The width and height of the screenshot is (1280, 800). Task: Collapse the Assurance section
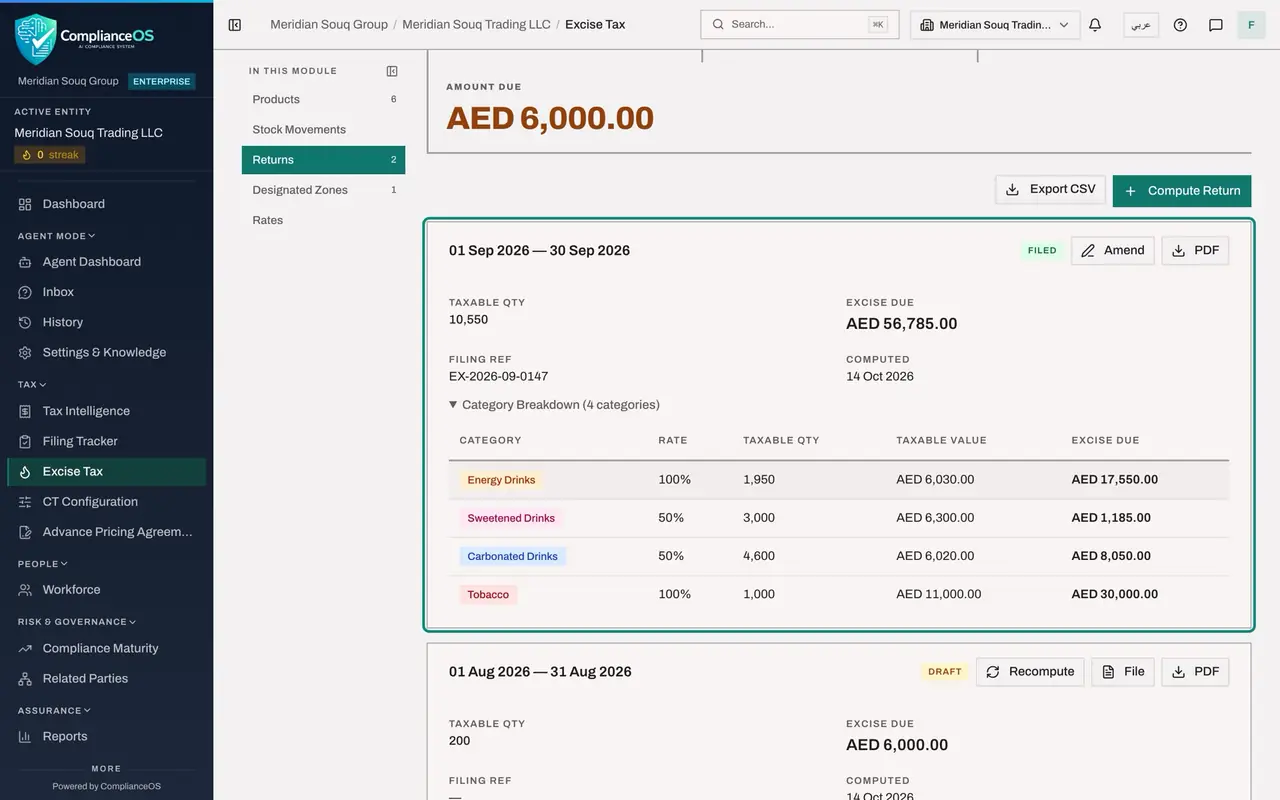pos(54,711)
